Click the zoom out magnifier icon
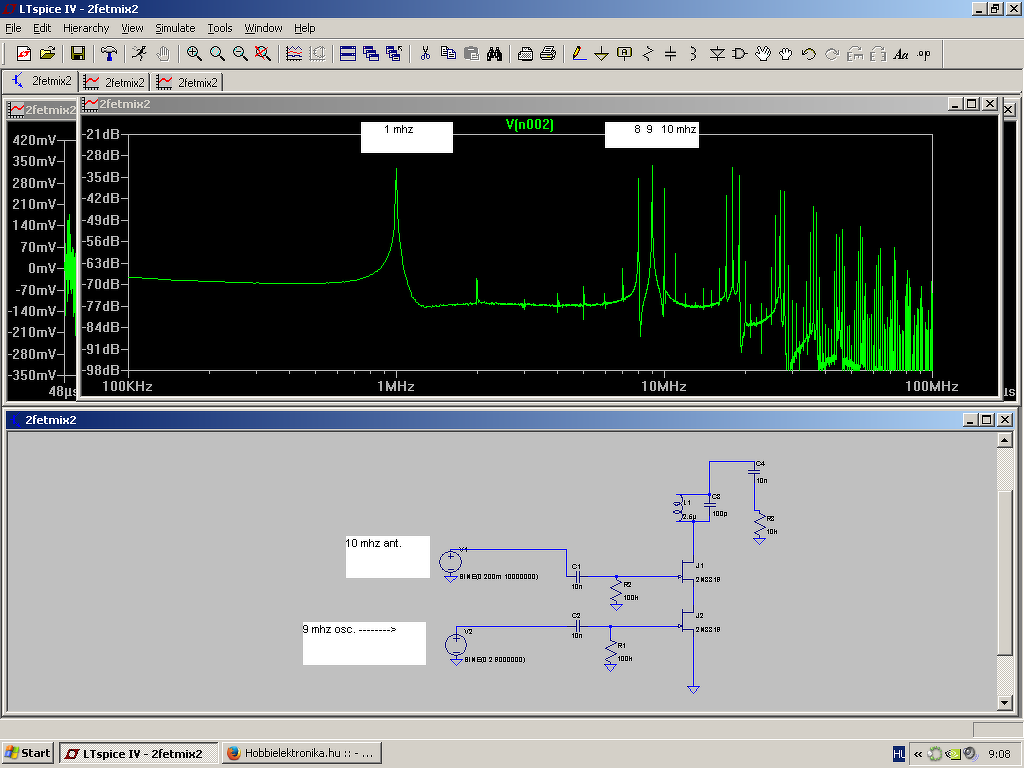1024x768 pixels. pos(240,54)
